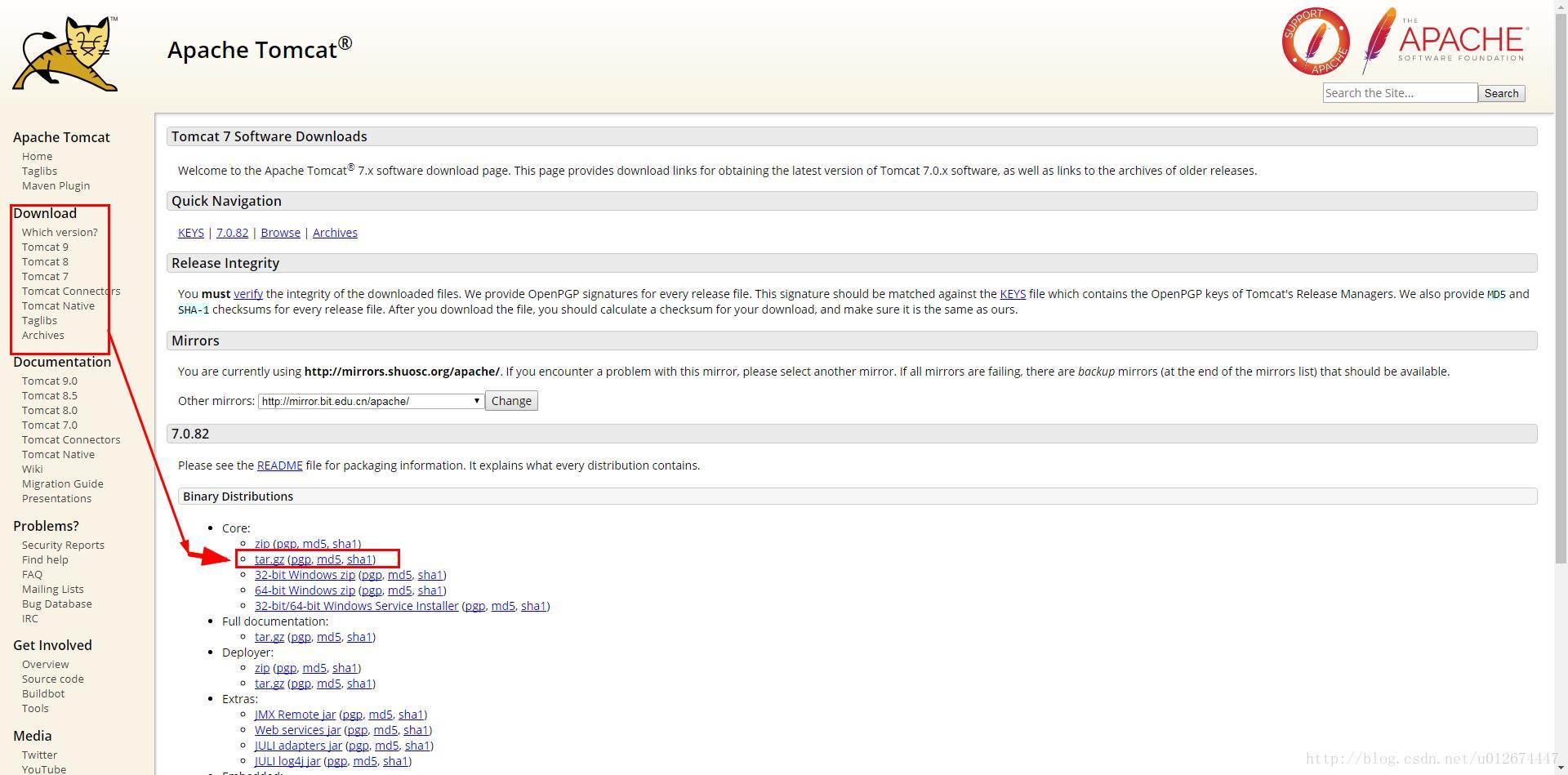Download the Deployer zip
This screenshot has height=775, width=1568.
[262, 668]
